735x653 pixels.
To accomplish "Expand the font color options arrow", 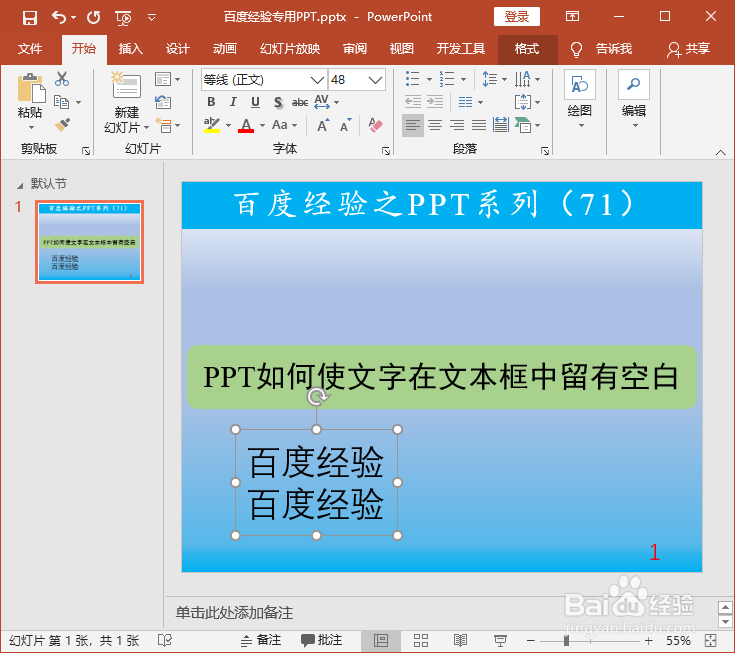I will tap(262, 125).
